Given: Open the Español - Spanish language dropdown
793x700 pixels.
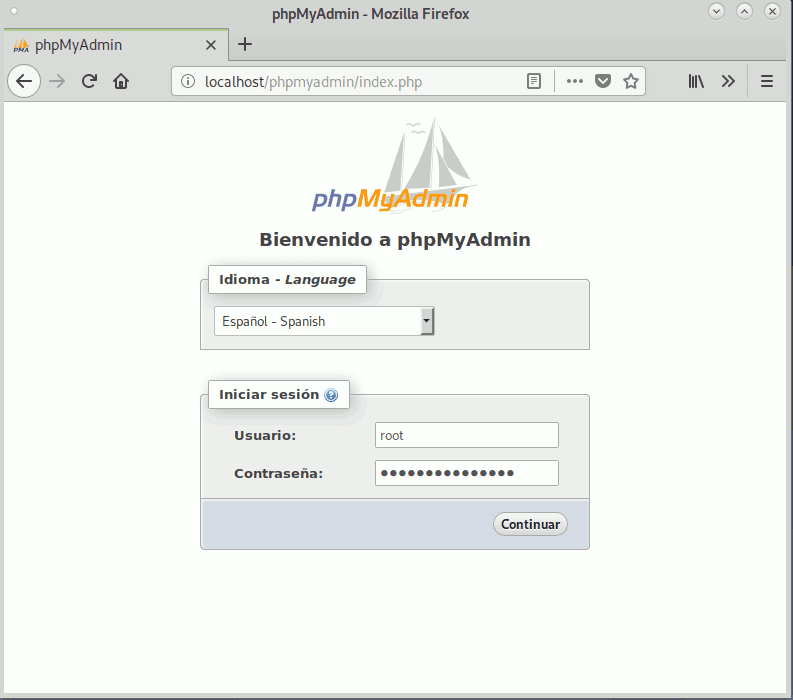Looking at the screenshot, I should tap(324, 321).
